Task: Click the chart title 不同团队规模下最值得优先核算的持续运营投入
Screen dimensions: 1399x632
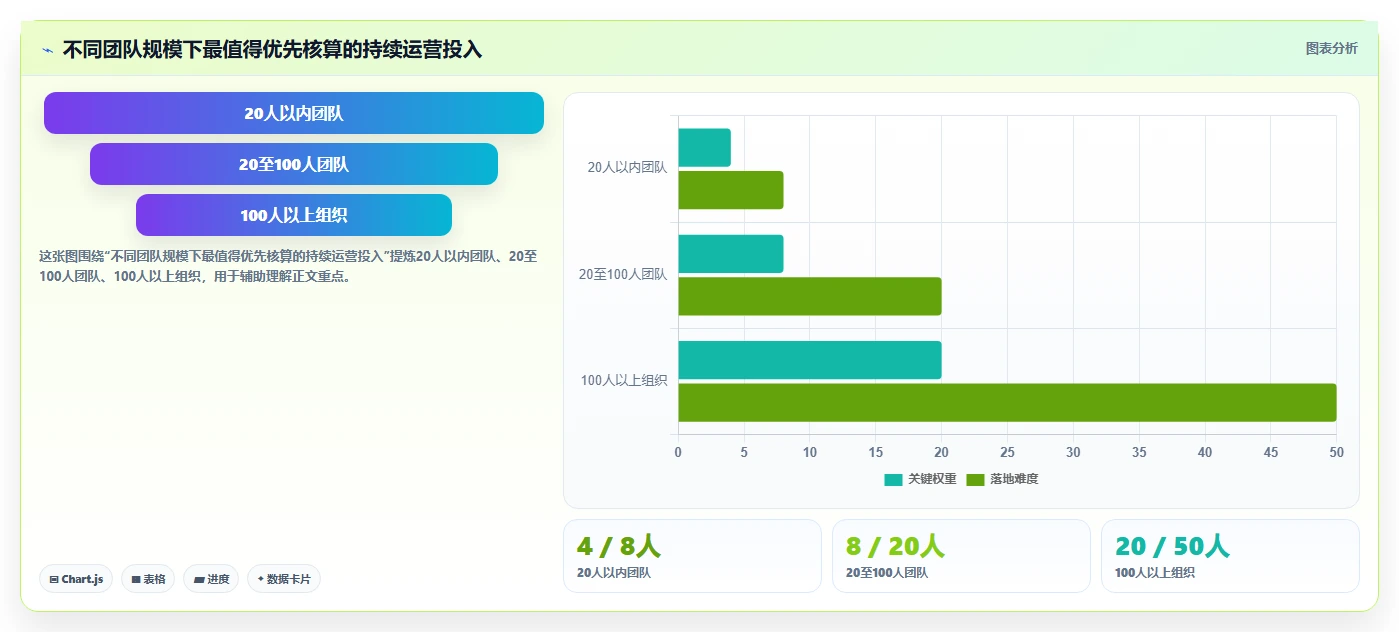Action: tap(272, 50)
